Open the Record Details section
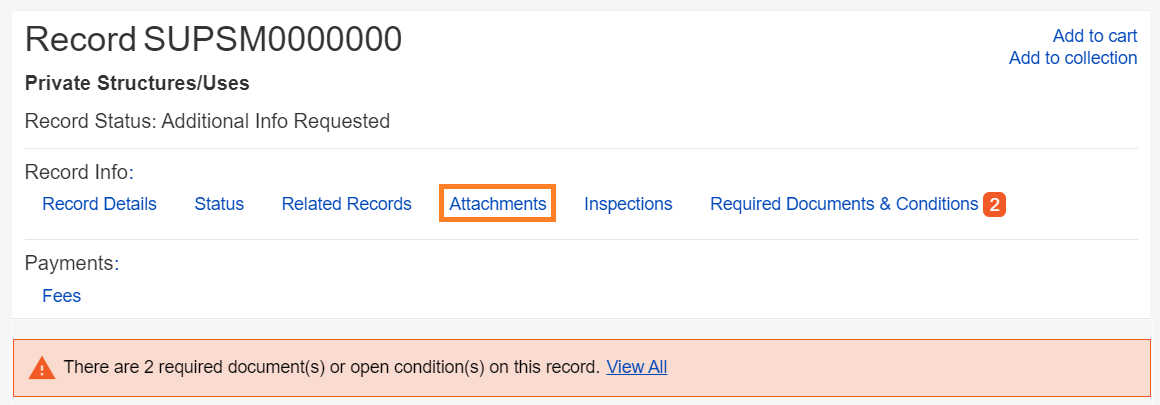The image size is (1160, 405). [x=99, y=204]
